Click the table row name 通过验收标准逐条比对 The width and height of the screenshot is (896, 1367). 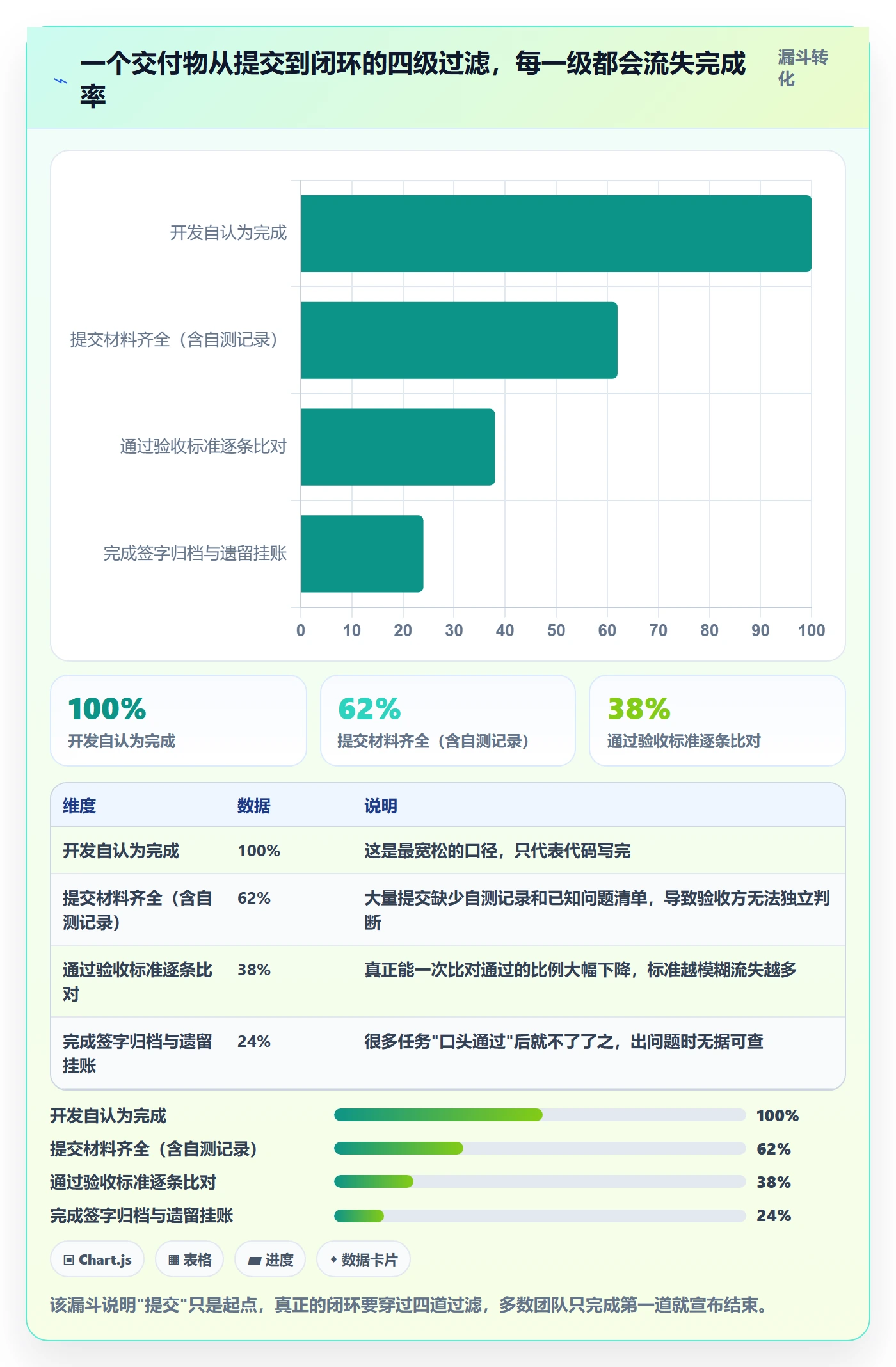coord(138,982)
